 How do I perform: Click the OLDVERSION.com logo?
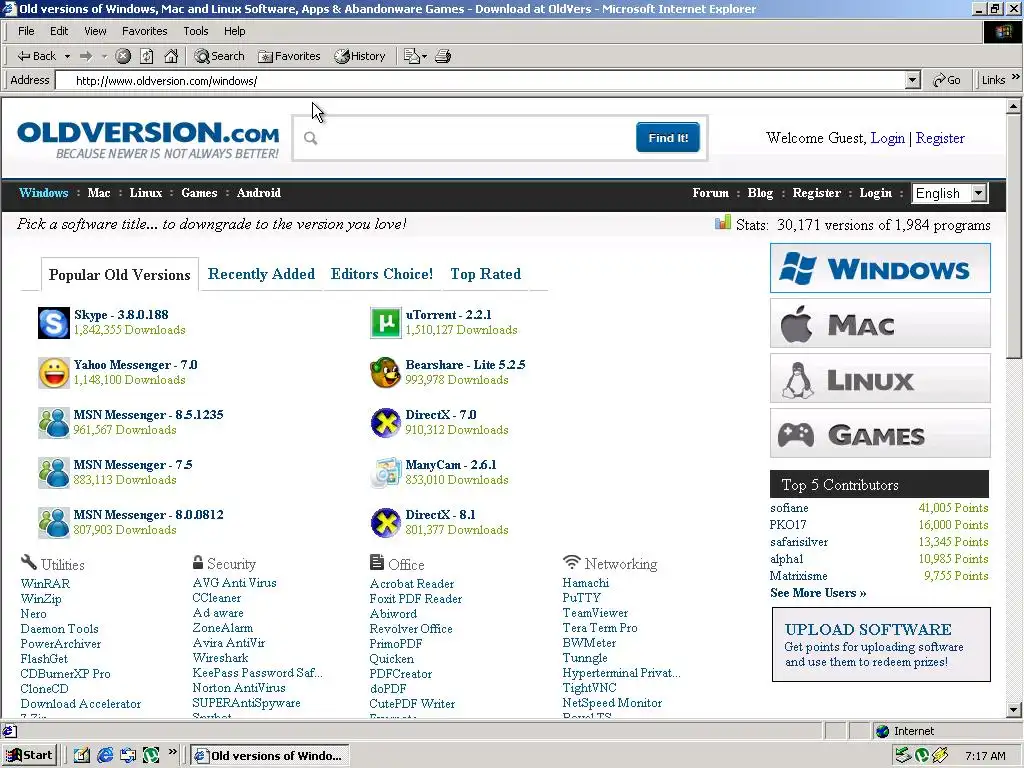(148, 140)
